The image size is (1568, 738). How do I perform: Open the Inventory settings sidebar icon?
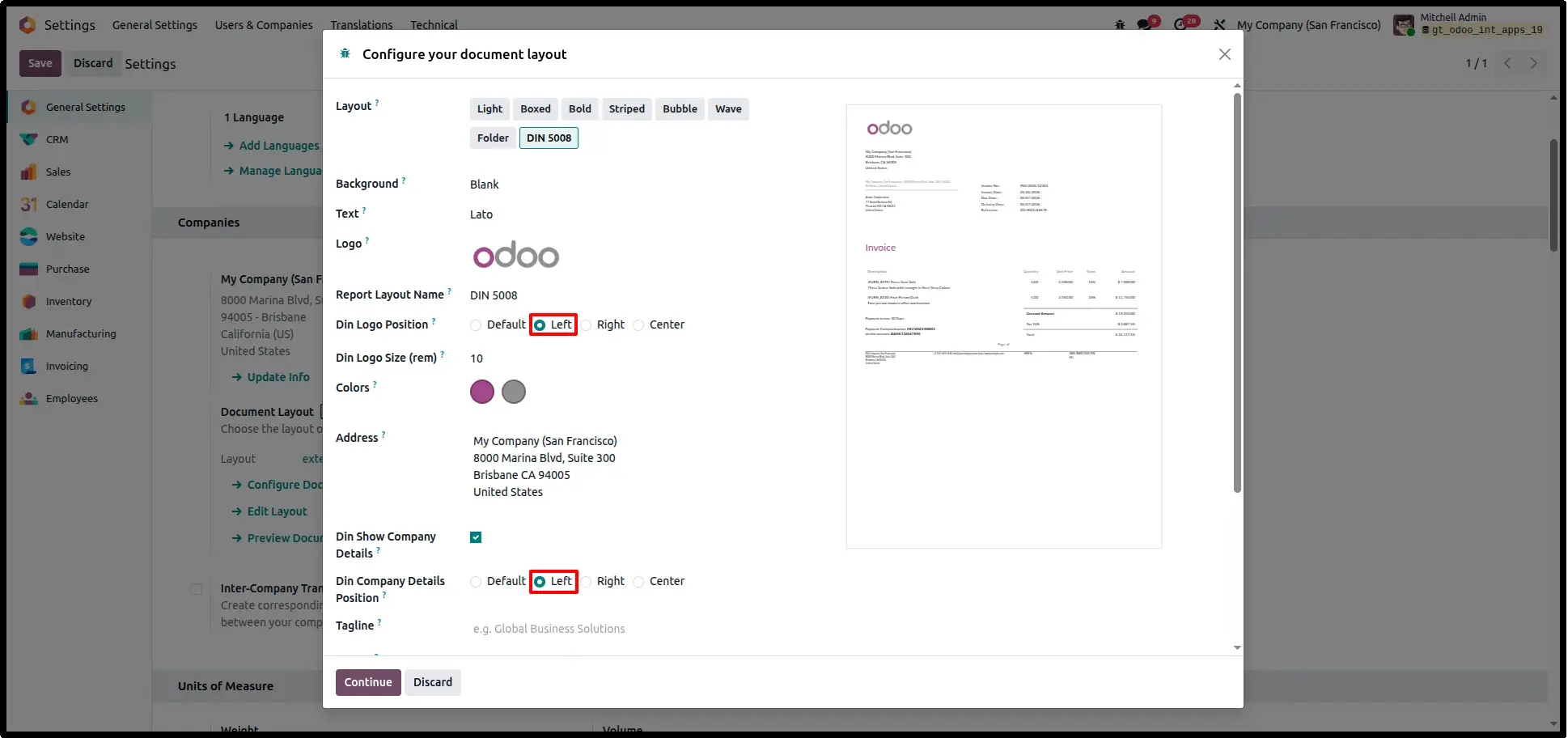coord(29,301)
